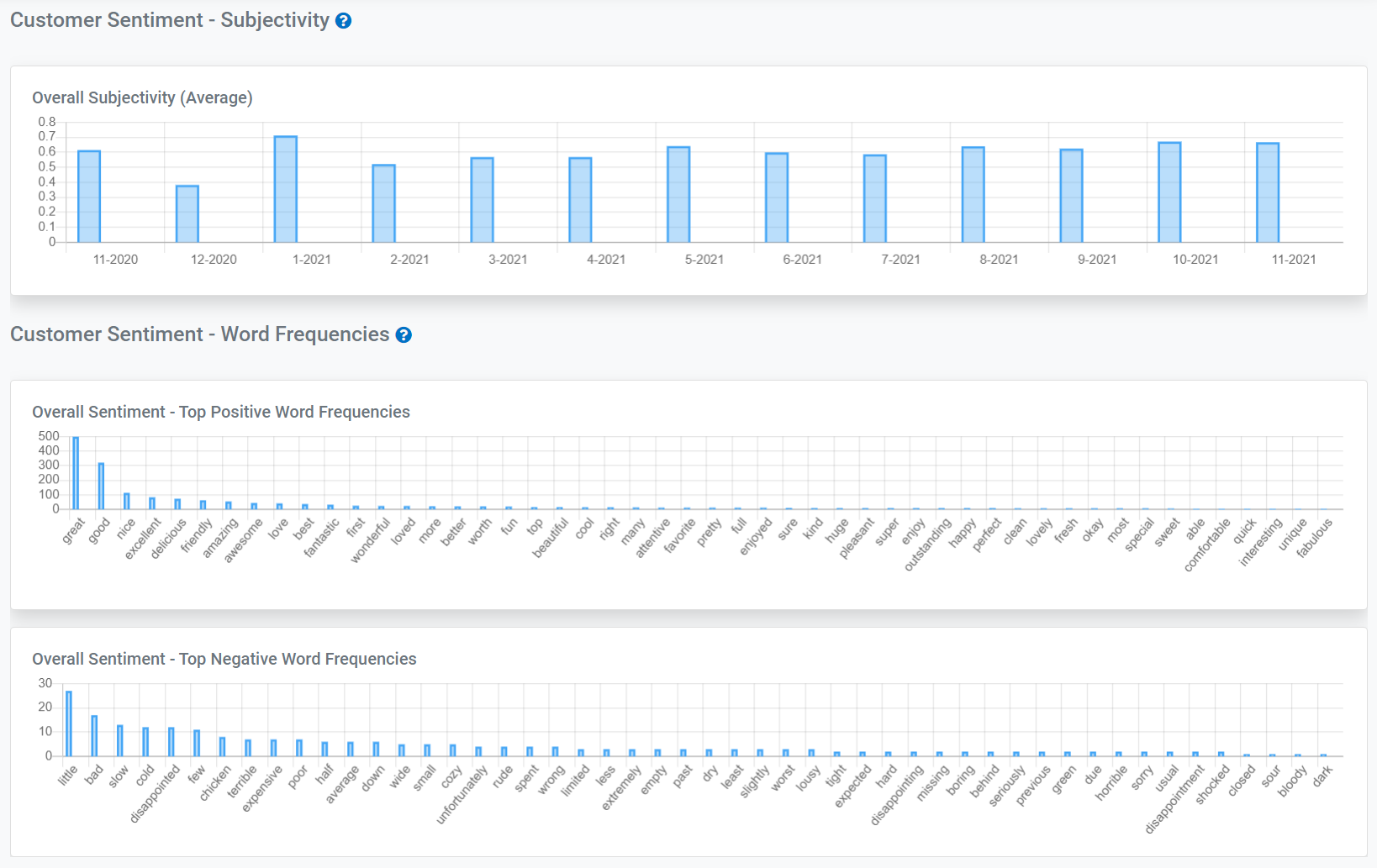Select the 5-2021 subjectivity bar
Viewport: 1377px width, 868px height.
click(x=679, y=195)
